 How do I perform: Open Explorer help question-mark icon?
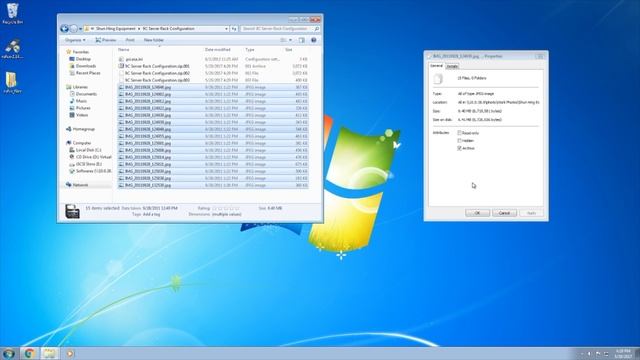[x=313, y=40]
